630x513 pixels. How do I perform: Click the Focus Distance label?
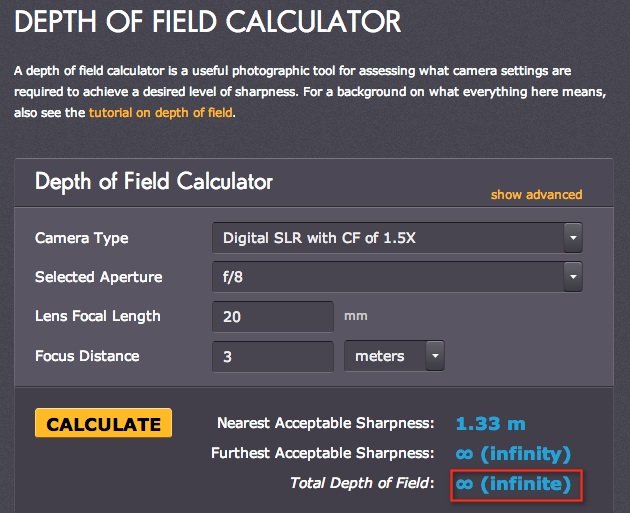87,356
